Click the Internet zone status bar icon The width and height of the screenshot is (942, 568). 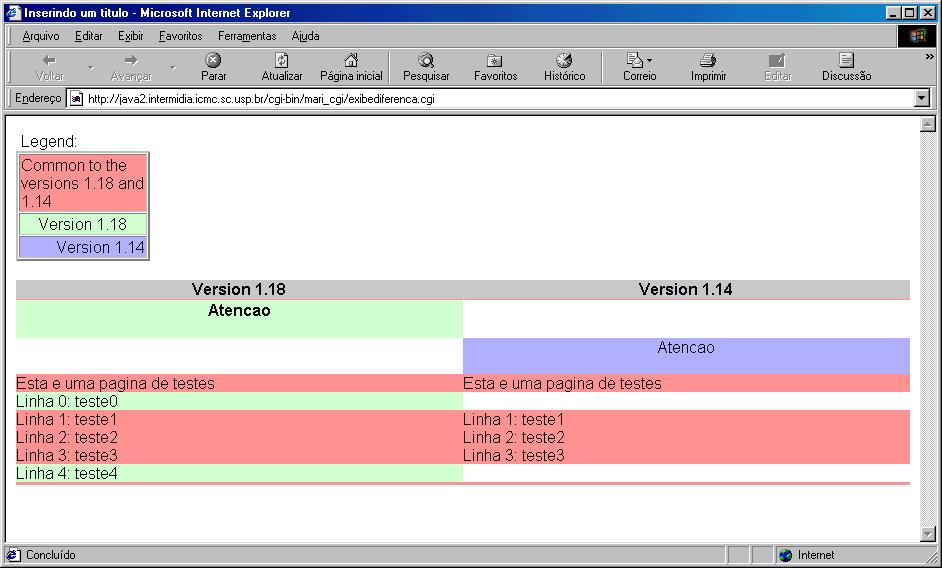786,555
